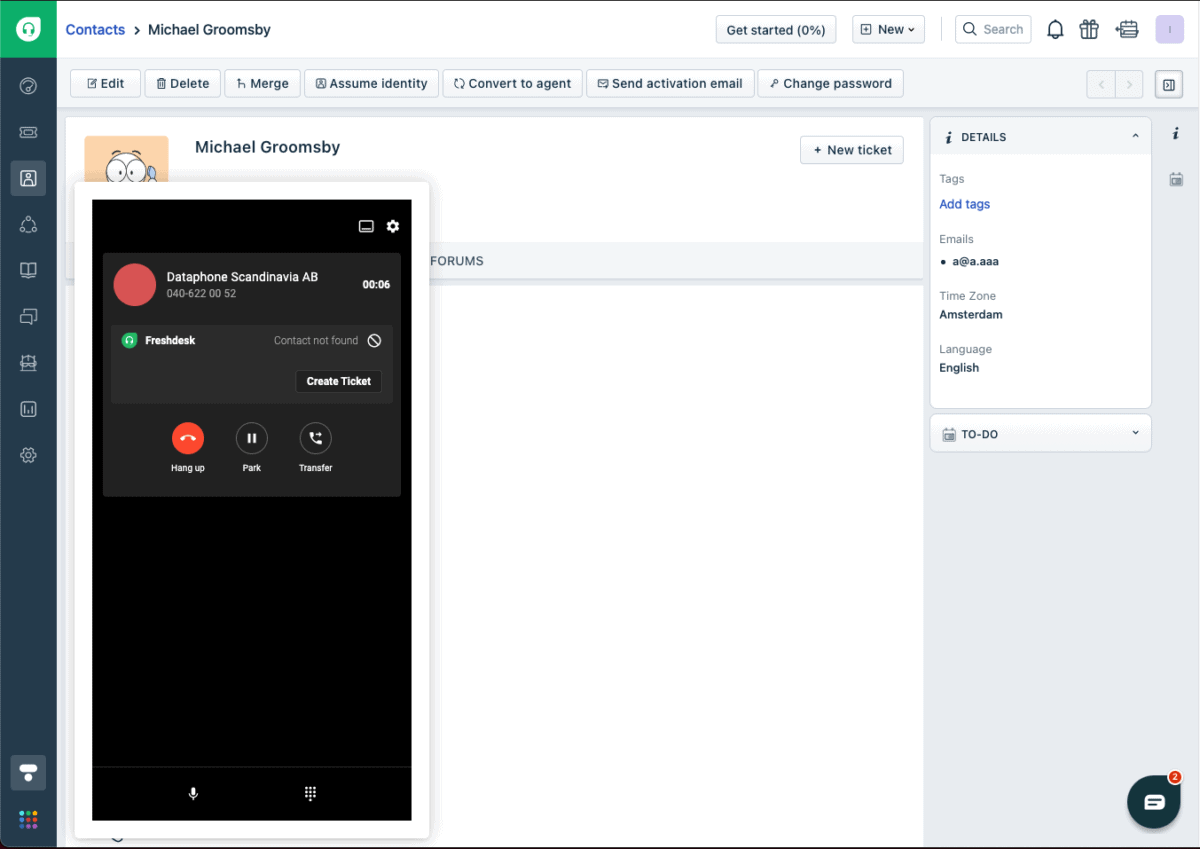Open the gift what's new icon

pos(1089,29)
